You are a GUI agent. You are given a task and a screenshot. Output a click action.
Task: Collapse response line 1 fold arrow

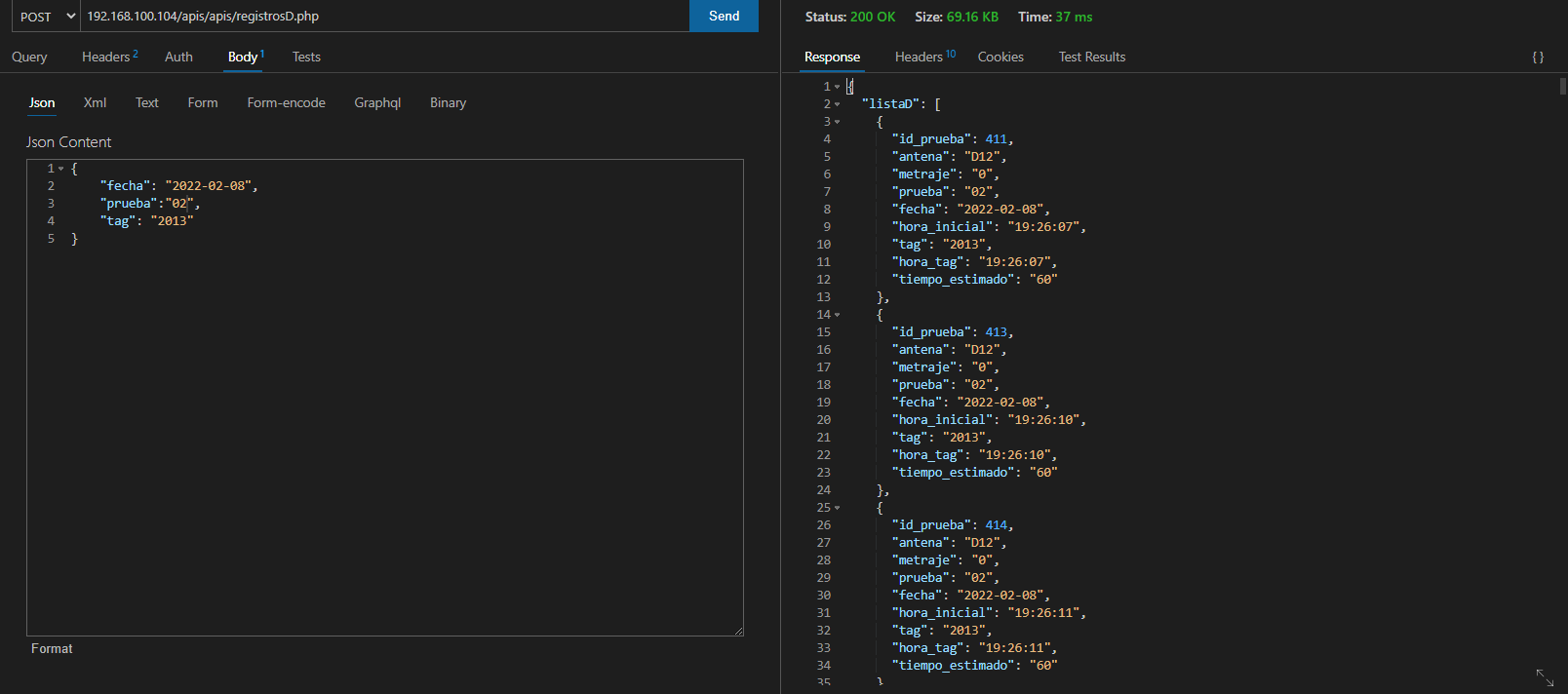tap(837, 87)
